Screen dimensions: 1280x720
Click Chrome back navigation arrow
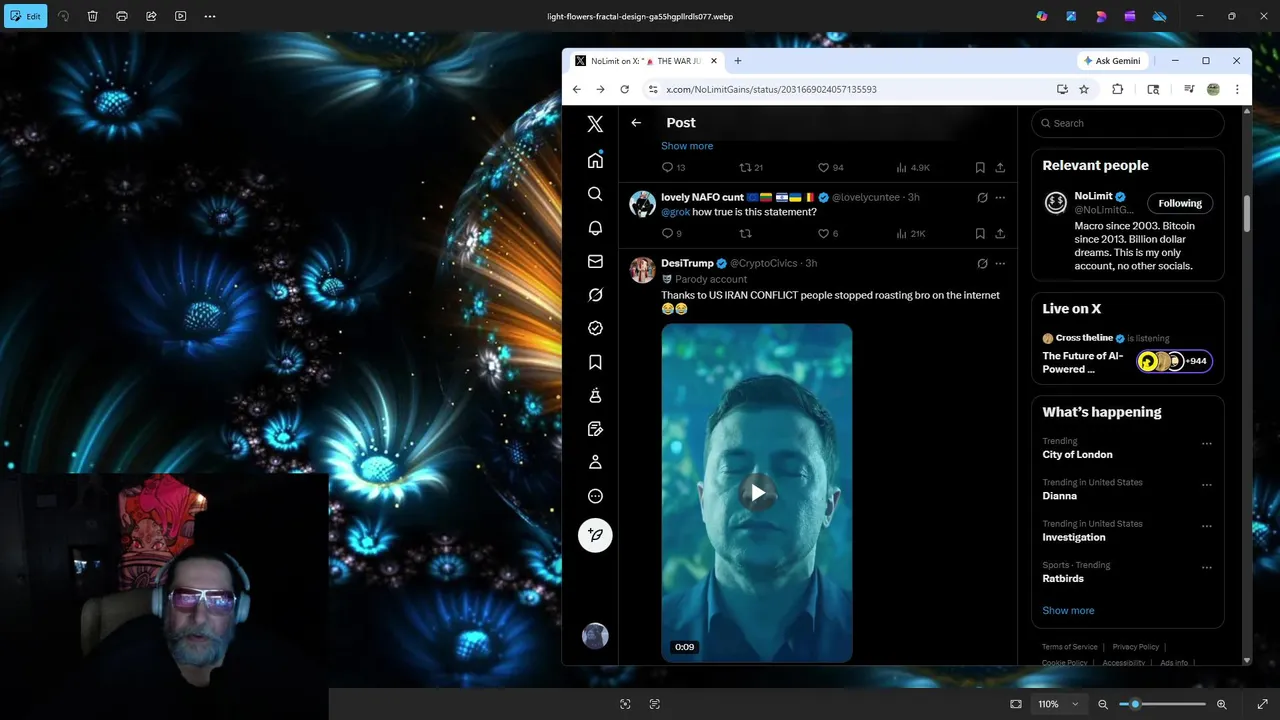(577, 89)
